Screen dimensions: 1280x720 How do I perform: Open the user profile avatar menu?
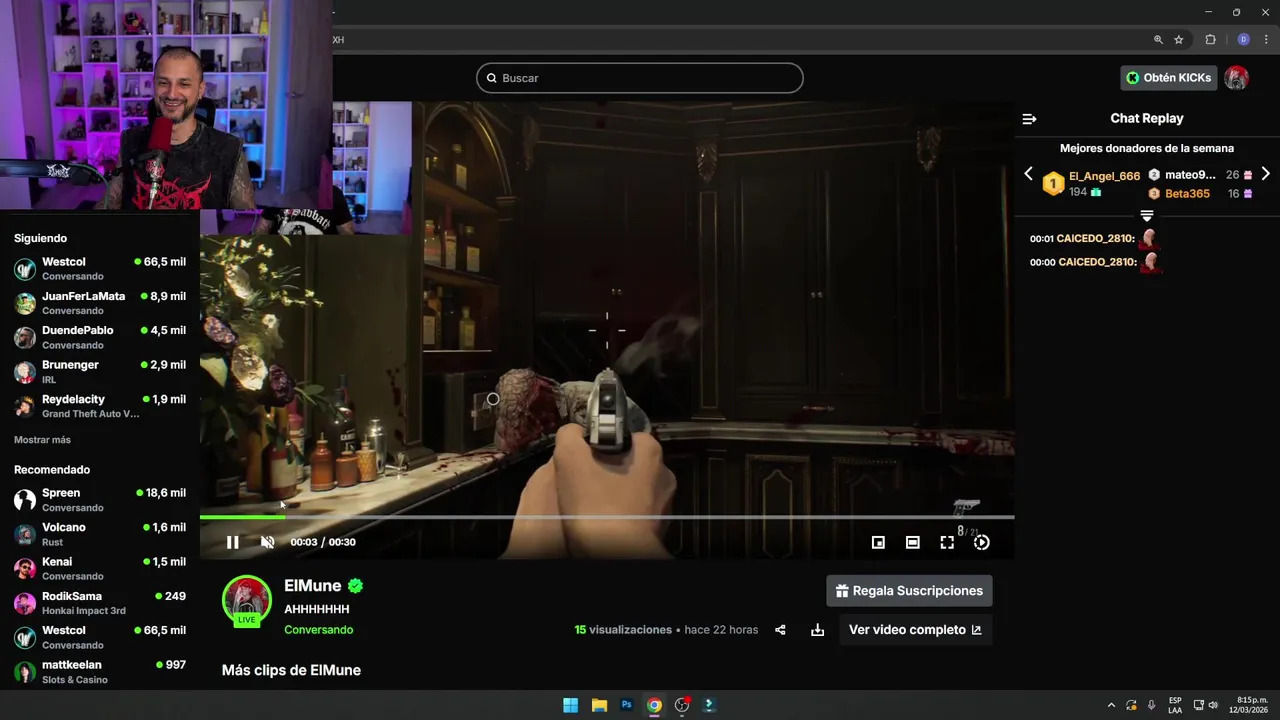click(1237, 78)
